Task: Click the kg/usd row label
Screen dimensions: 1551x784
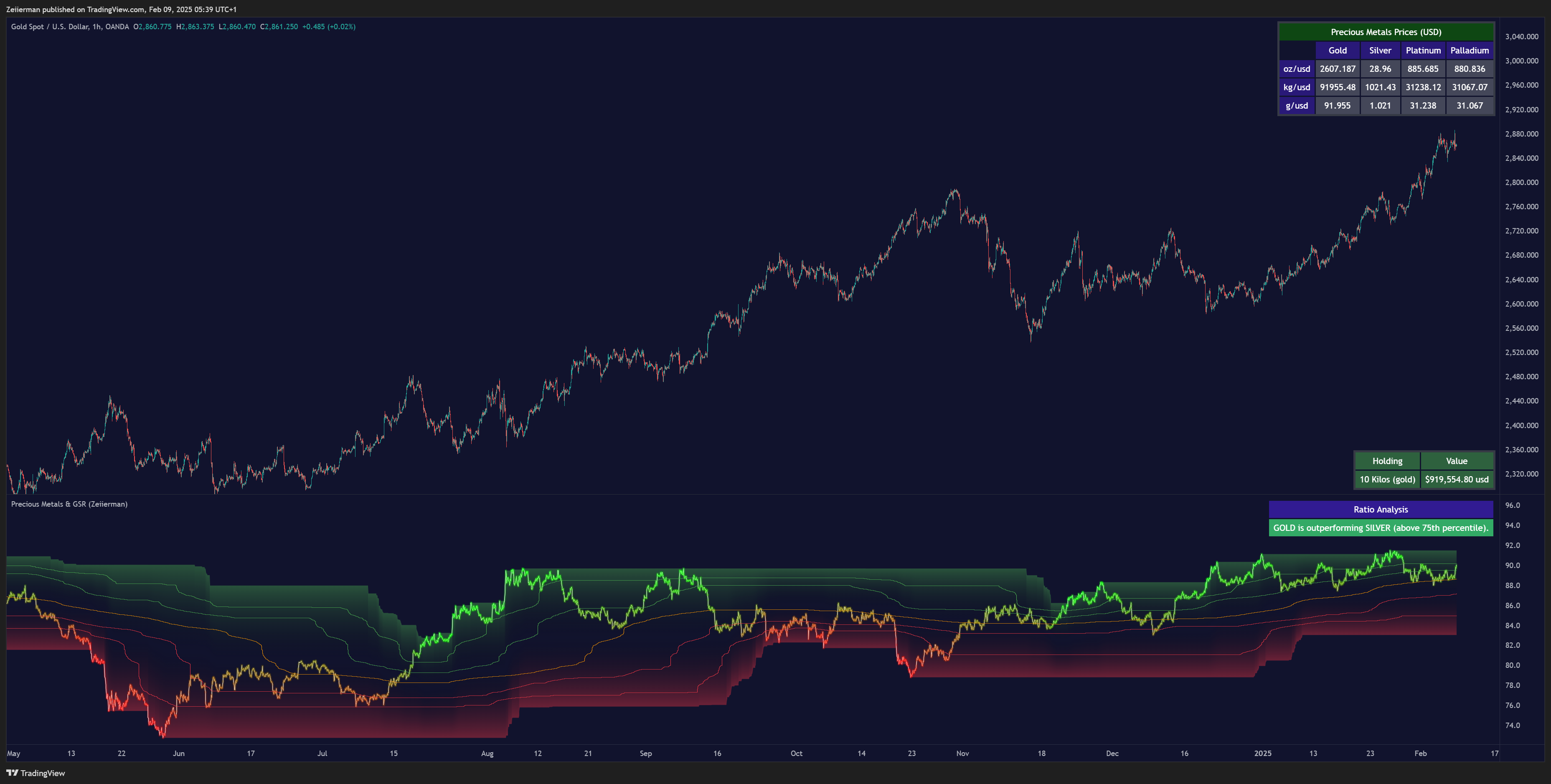Action: click(1297, 87)
